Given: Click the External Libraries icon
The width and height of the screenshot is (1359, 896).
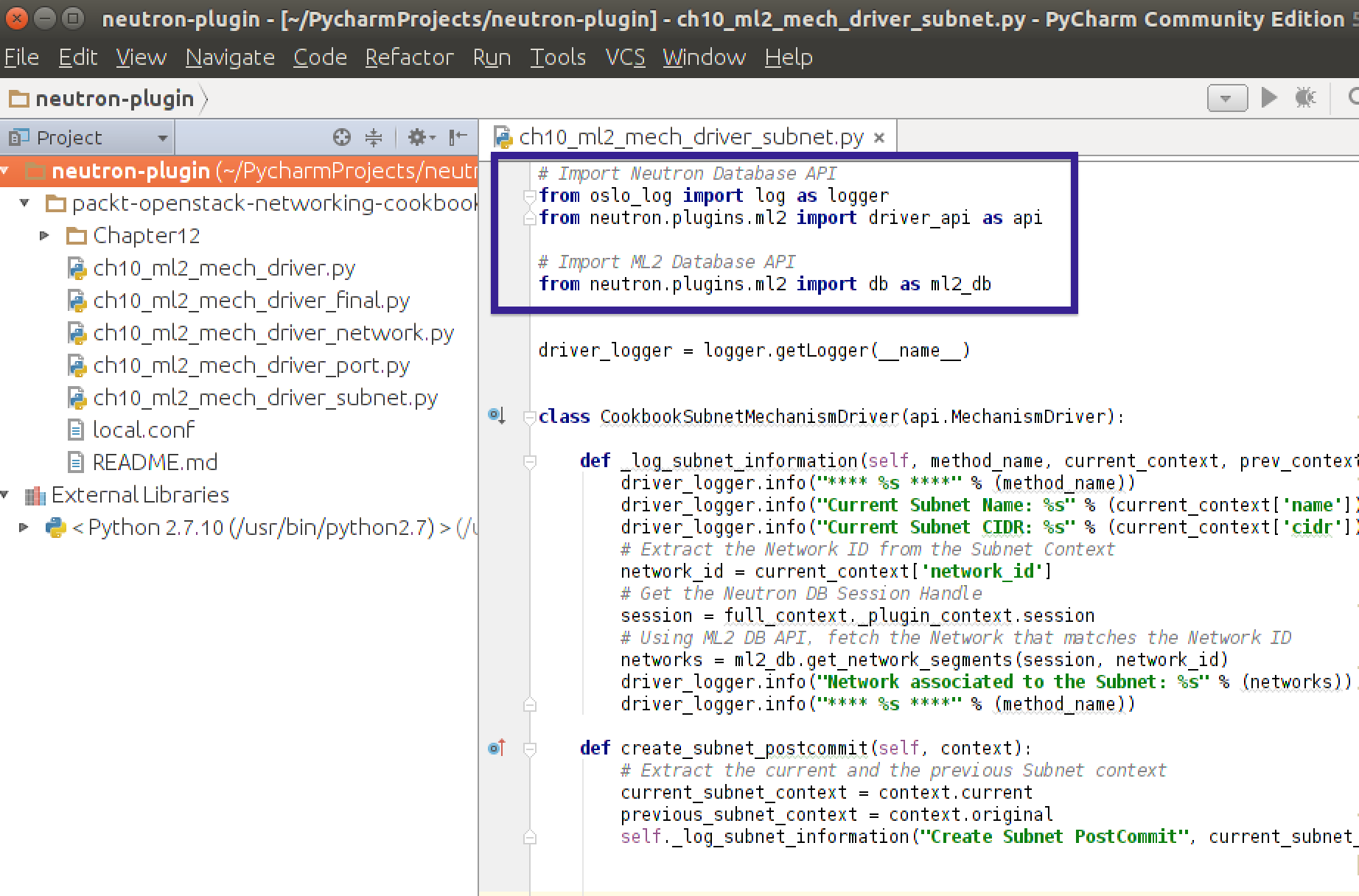Looking at the screenshot, I should pyautogui.click(x=35, y=495).
